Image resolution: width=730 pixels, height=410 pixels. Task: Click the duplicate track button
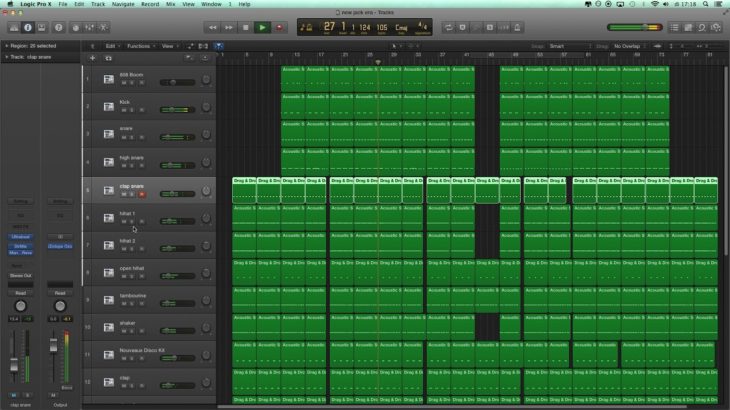tap(108, 58)
